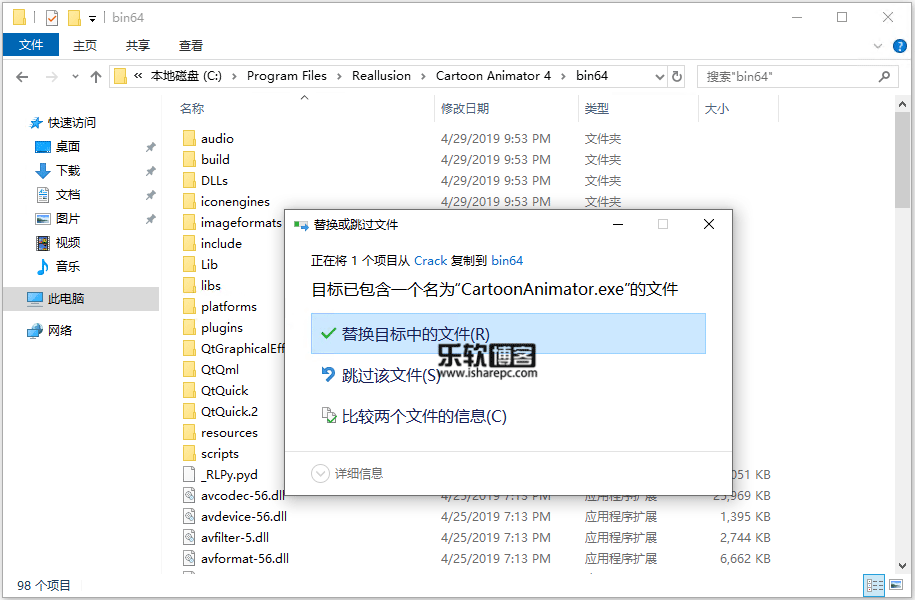Sort by 大小 column header
The width and height of the screenshot is (915, 600).
[717, 109]
